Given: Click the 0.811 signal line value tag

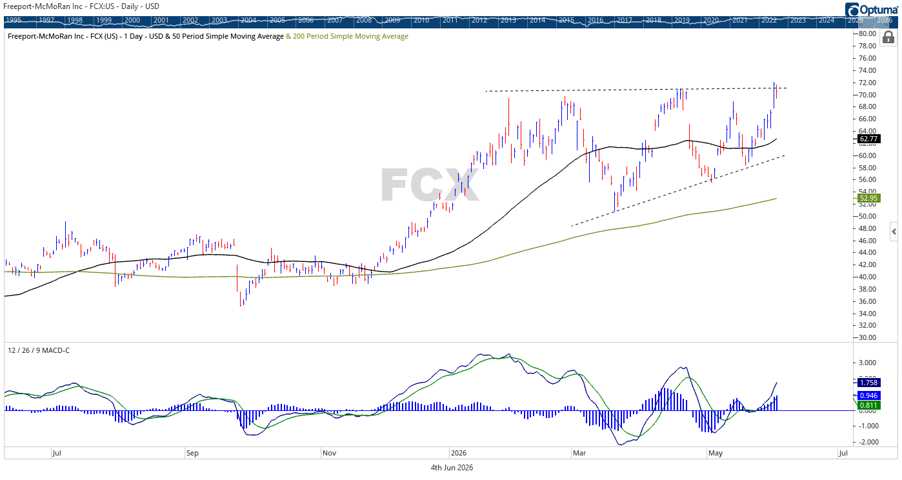Looking at the screenshot, I should 869,406.
